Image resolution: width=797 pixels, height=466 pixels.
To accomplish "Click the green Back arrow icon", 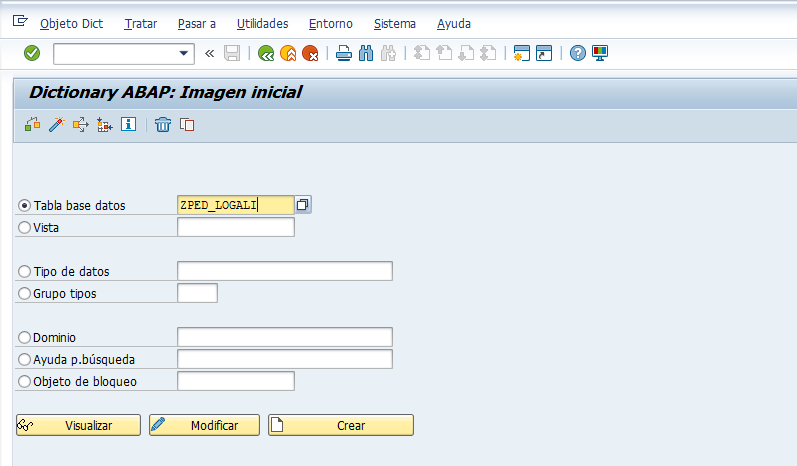I will [x=266, y=53].
